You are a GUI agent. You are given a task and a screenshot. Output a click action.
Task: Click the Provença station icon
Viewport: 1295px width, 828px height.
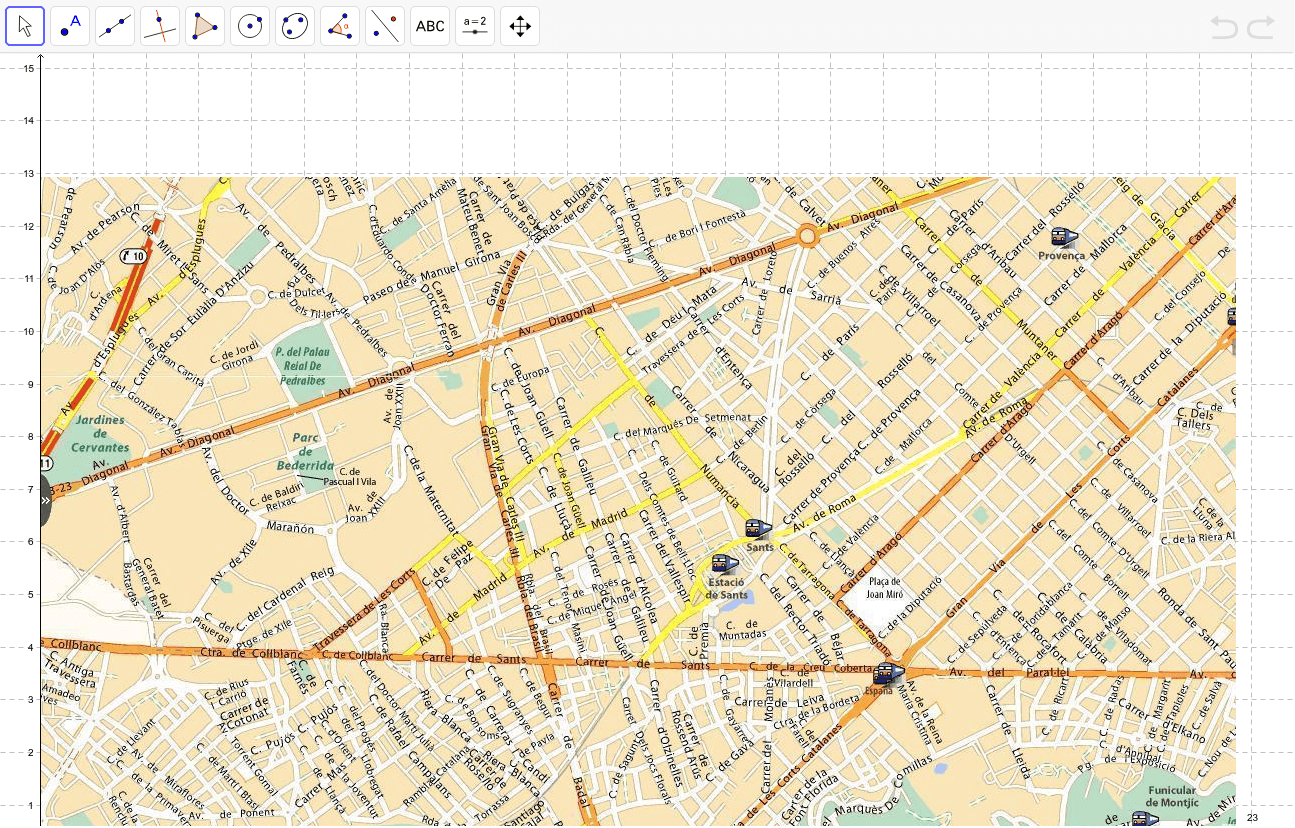[x=1064, y=238]
